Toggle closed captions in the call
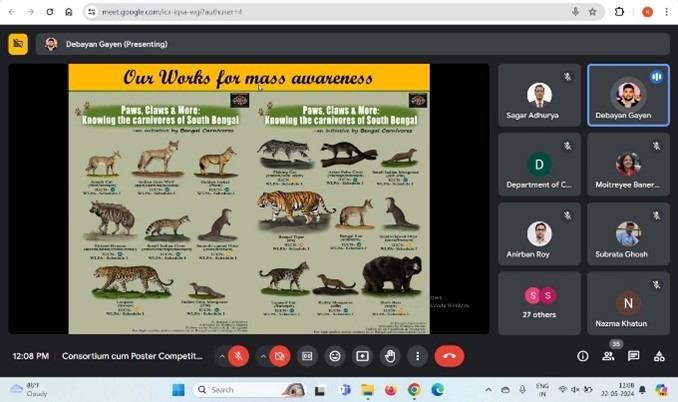This screenshot has height=402, width=678. (x=308, y=356)
